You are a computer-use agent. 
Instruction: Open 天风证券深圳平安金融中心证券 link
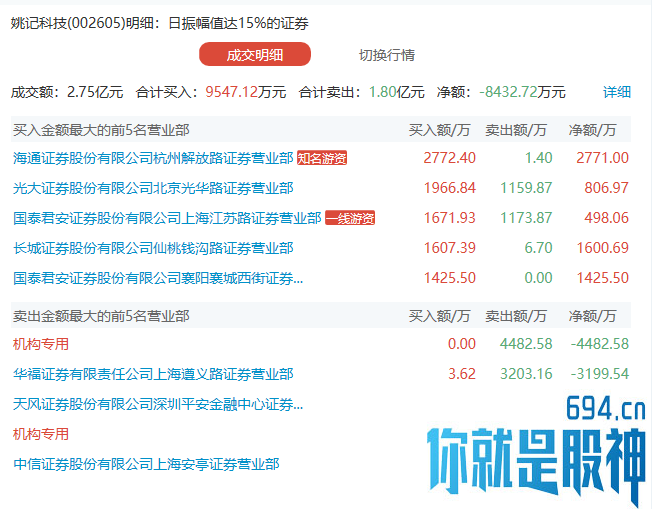[158, 404]
